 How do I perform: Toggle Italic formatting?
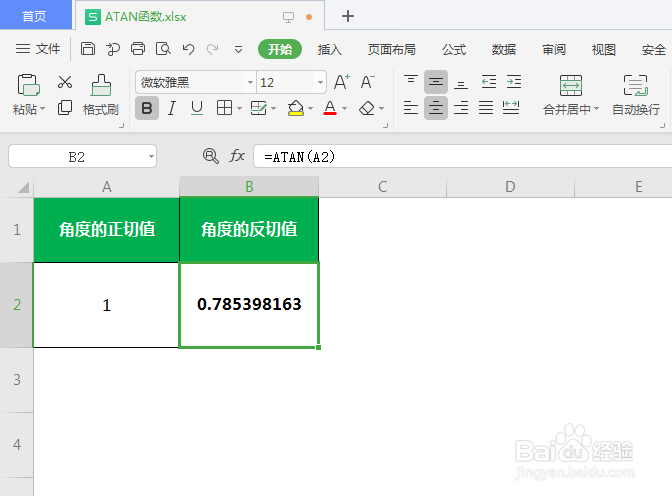click(172, 108)
